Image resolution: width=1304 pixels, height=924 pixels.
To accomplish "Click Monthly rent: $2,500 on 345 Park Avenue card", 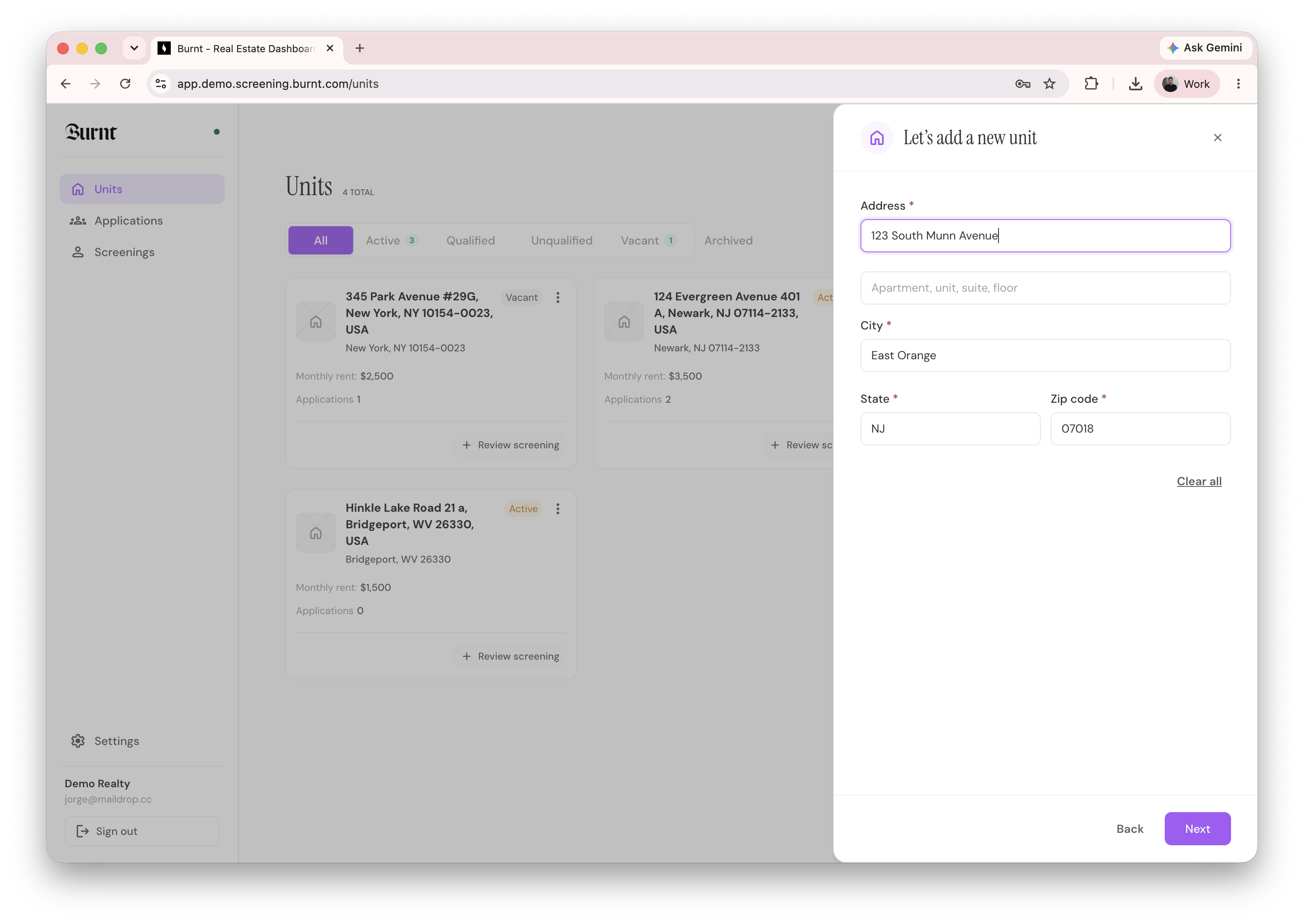I will click(x=344, y=376).
